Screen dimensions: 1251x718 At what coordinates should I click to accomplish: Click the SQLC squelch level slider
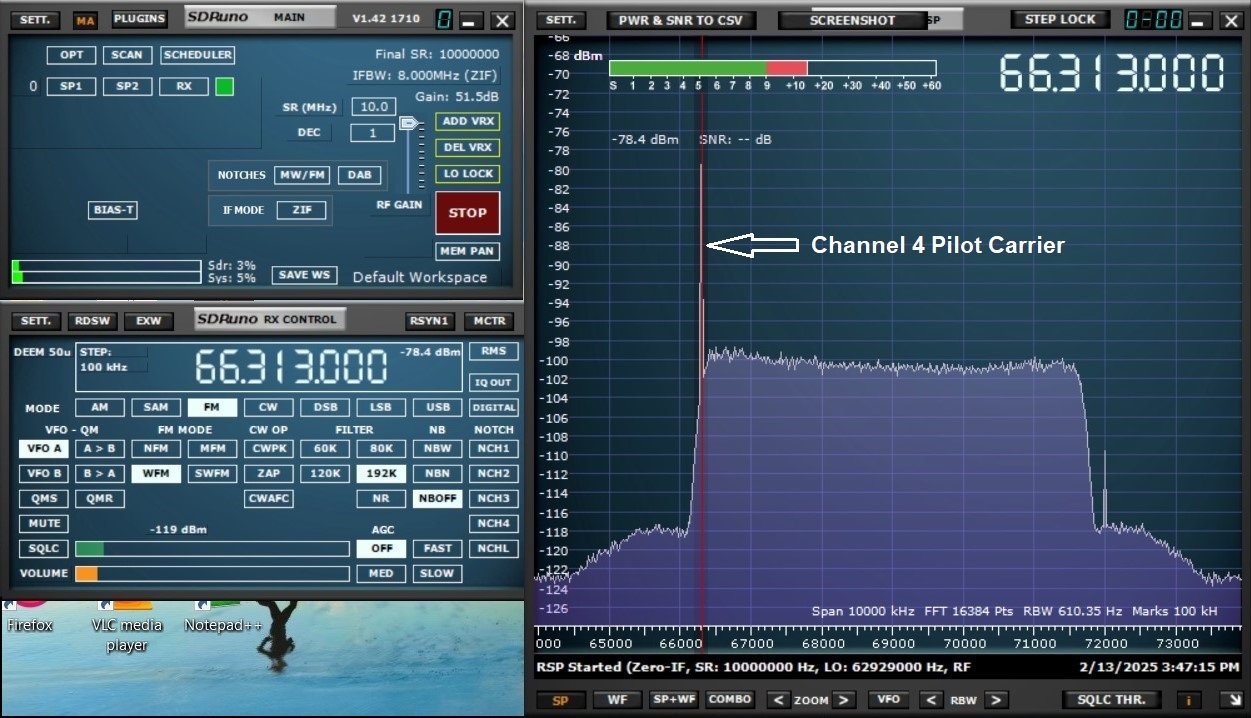click(x=212, y=548)
